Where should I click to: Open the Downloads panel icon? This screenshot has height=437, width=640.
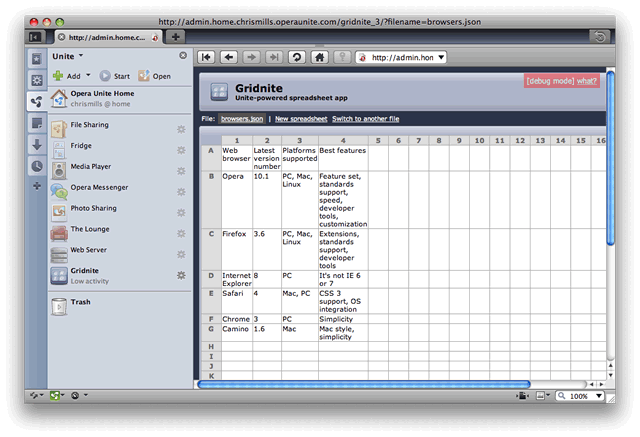(x=37, y=144)
